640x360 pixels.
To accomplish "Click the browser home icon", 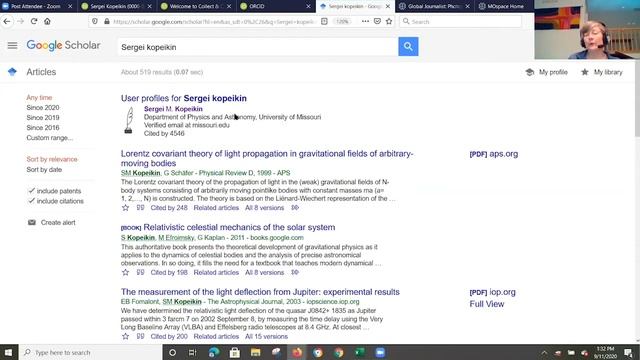I will click(47, 21).
